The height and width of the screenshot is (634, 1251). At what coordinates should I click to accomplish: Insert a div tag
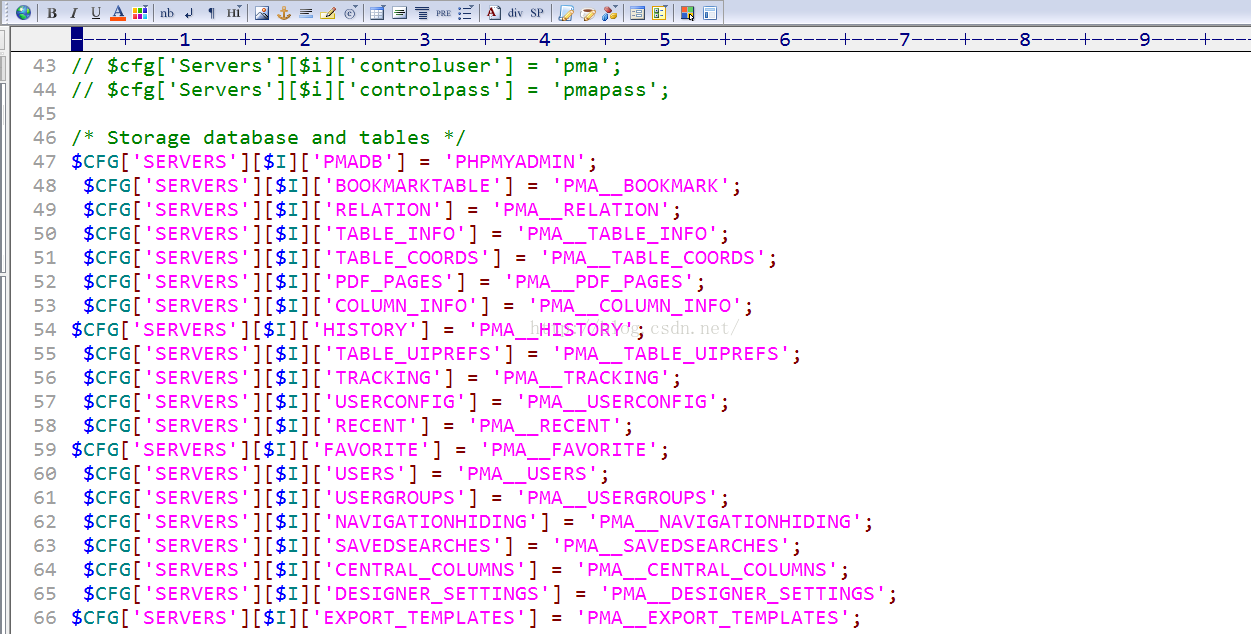(x=515, y=13)
